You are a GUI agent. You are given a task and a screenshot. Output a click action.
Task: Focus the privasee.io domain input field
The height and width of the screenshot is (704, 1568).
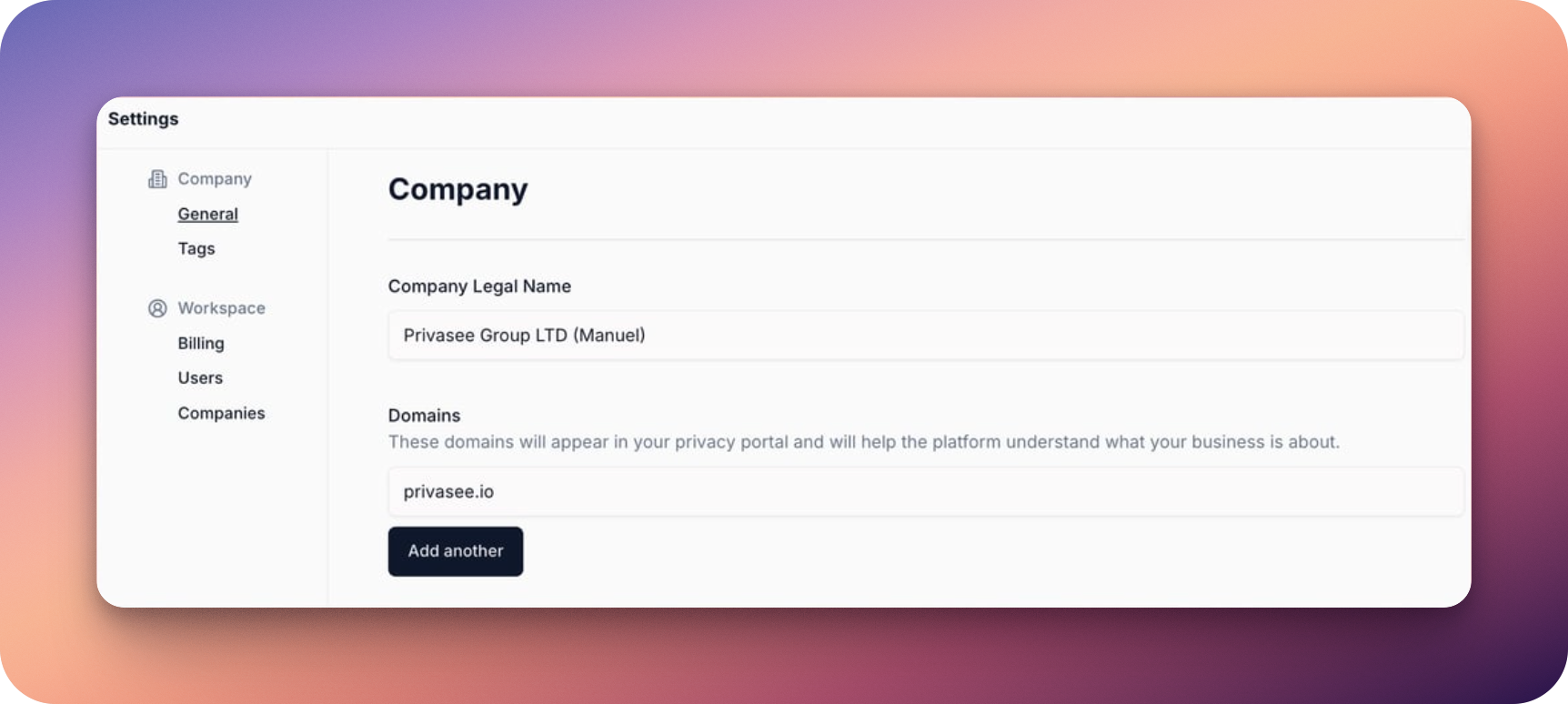(x=926, y=492)
